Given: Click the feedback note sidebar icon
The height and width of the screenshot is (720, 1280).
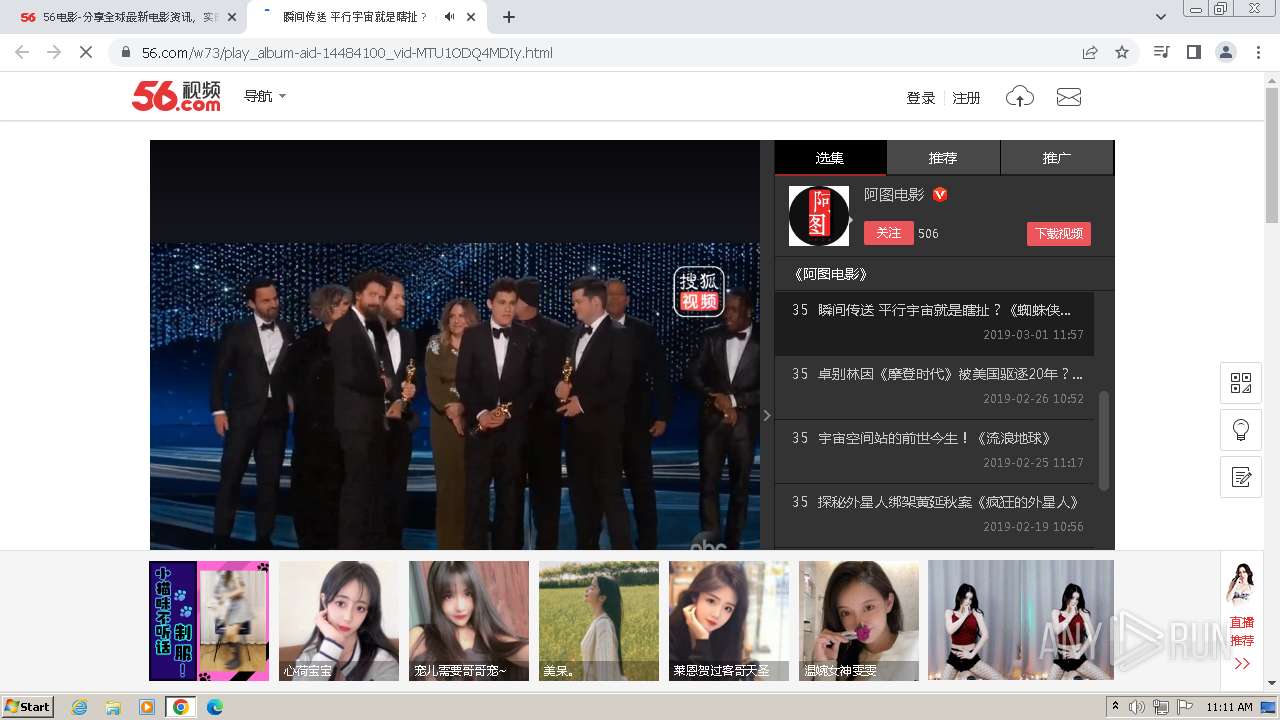Looking at the screenshot, I should [1241, 477].
